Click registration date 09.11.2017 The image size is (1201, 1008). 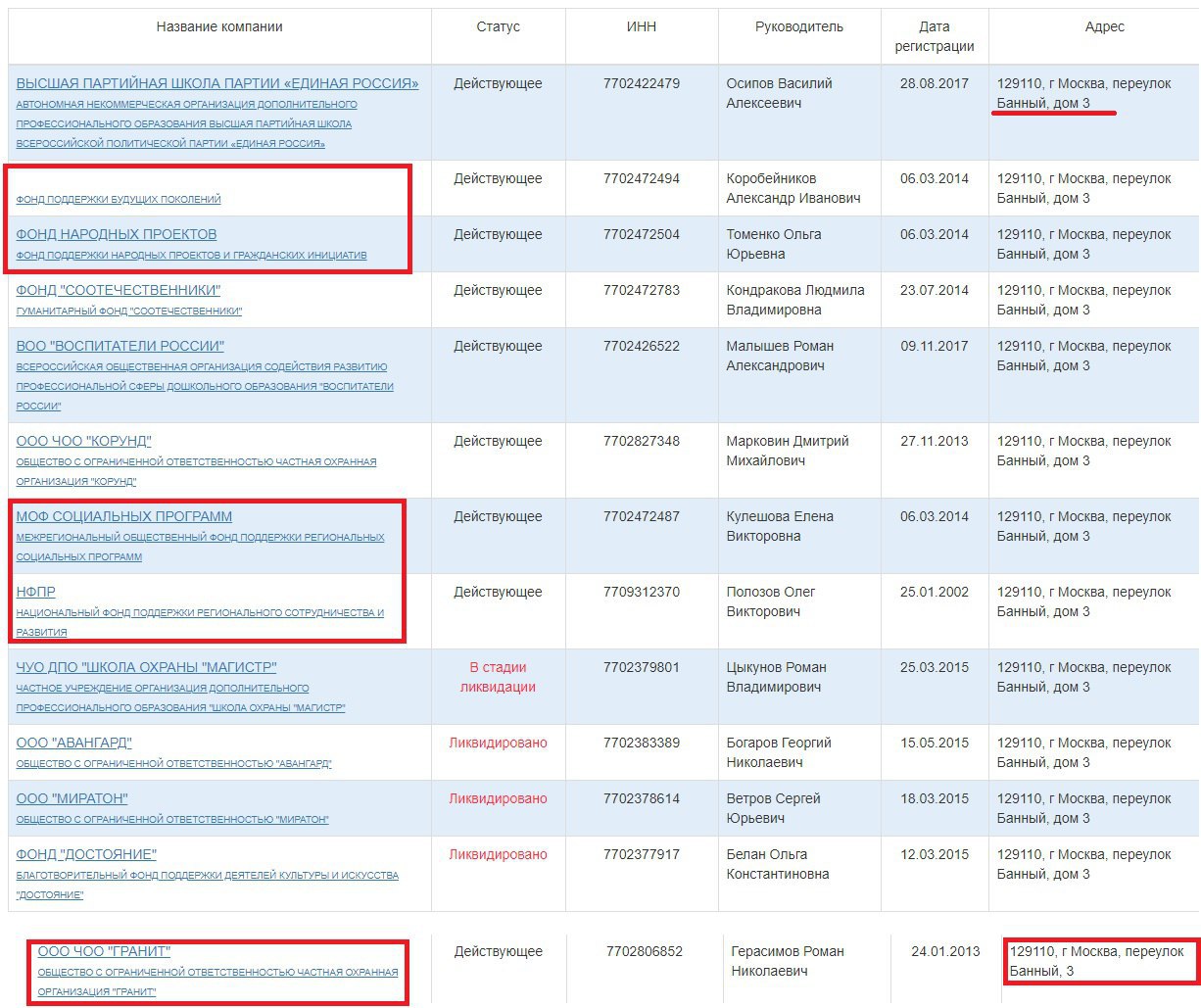(935, 346)
